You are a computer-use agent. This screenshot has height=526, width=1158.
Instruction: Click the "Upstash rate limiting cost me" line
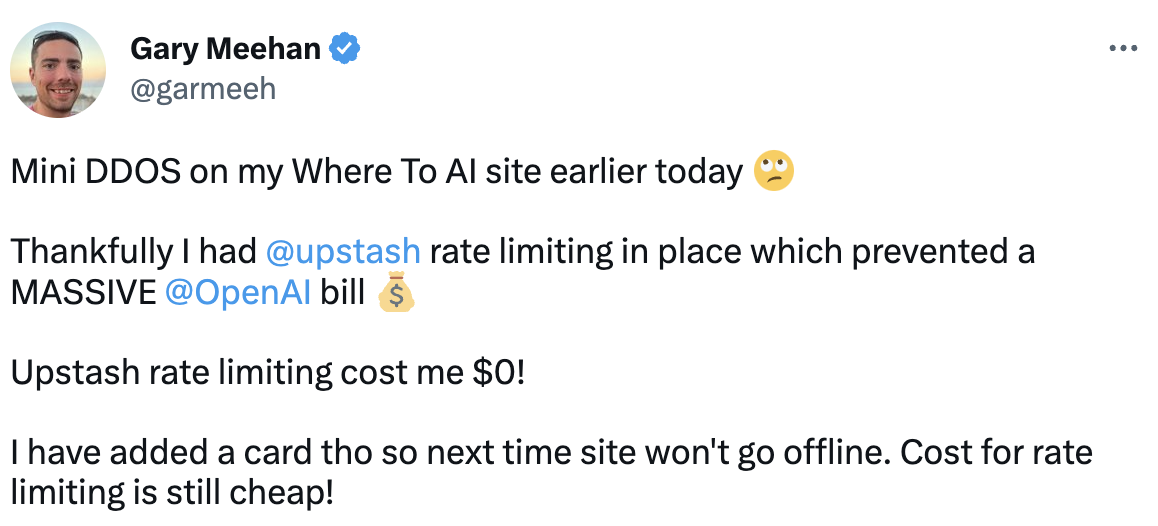tap(238, 373)
